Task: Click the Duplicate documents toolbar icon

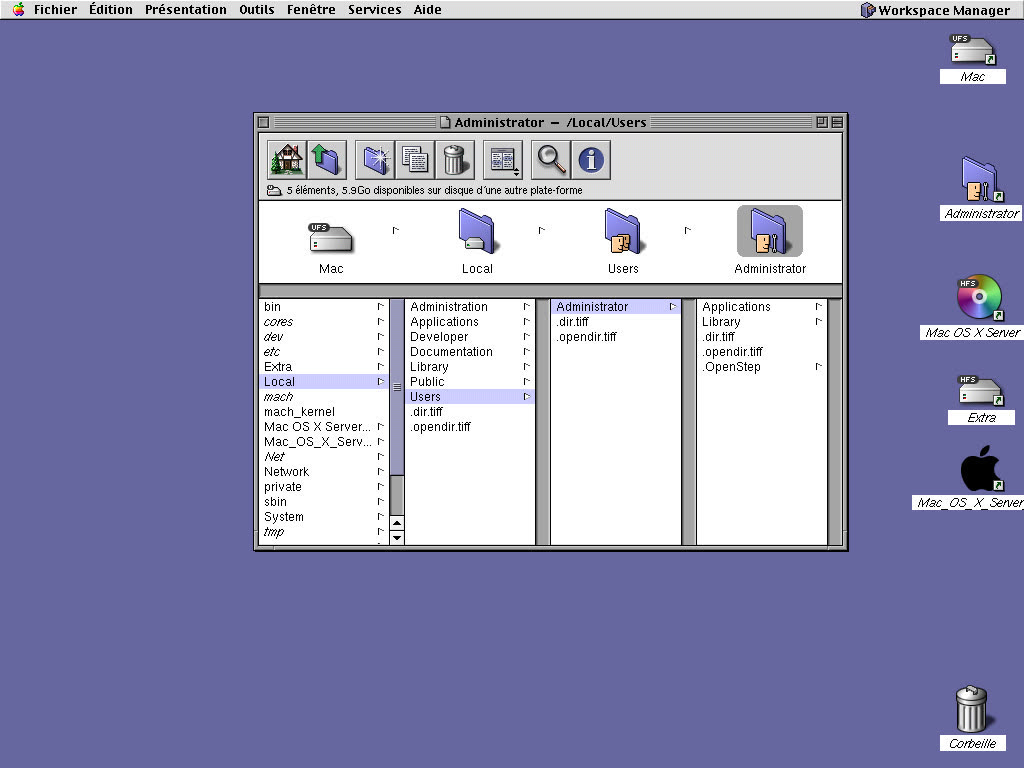Action: [x=414, y=159]
